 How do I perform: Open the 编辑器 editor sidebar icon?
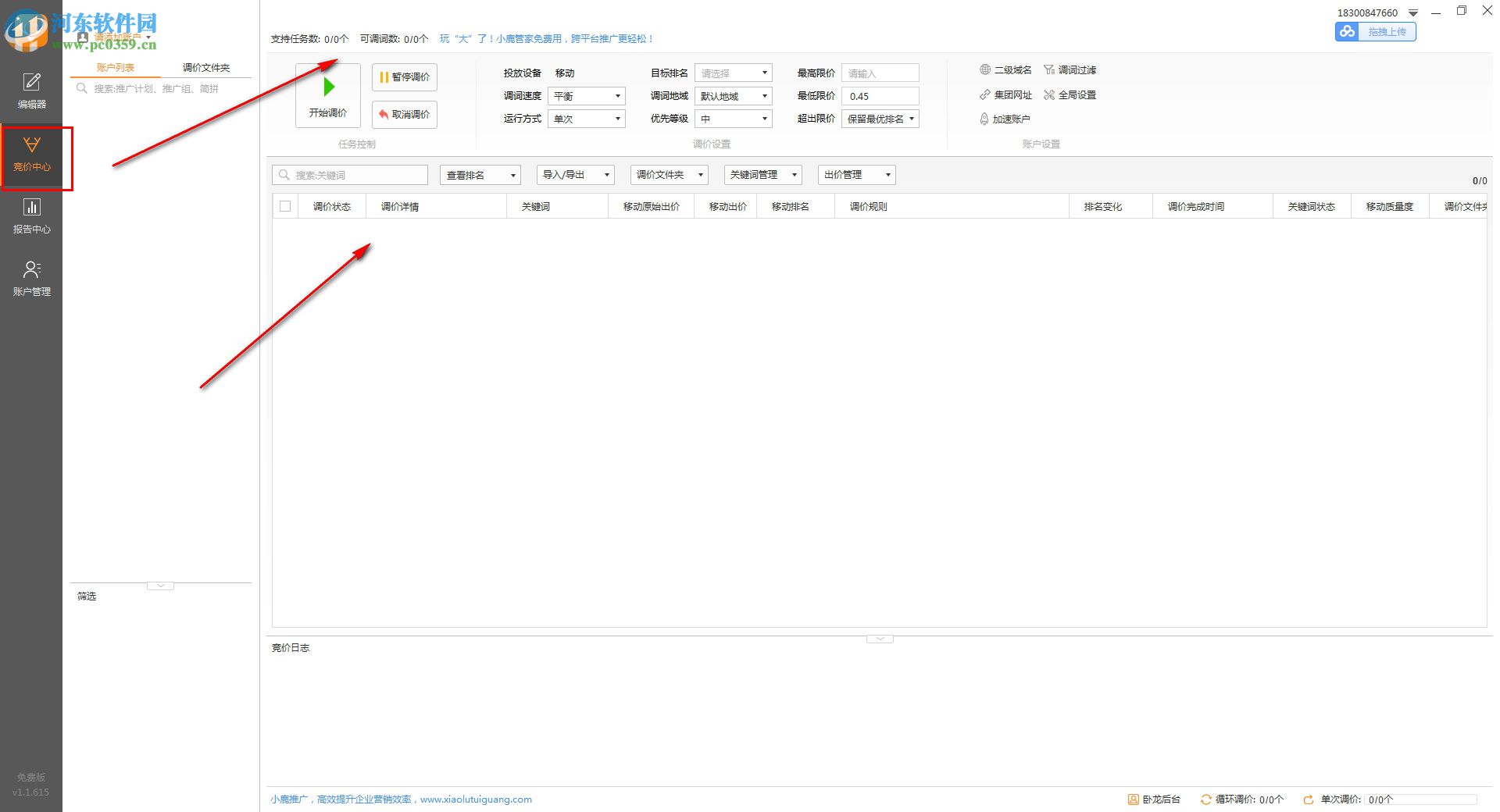[x=31, y=91]
